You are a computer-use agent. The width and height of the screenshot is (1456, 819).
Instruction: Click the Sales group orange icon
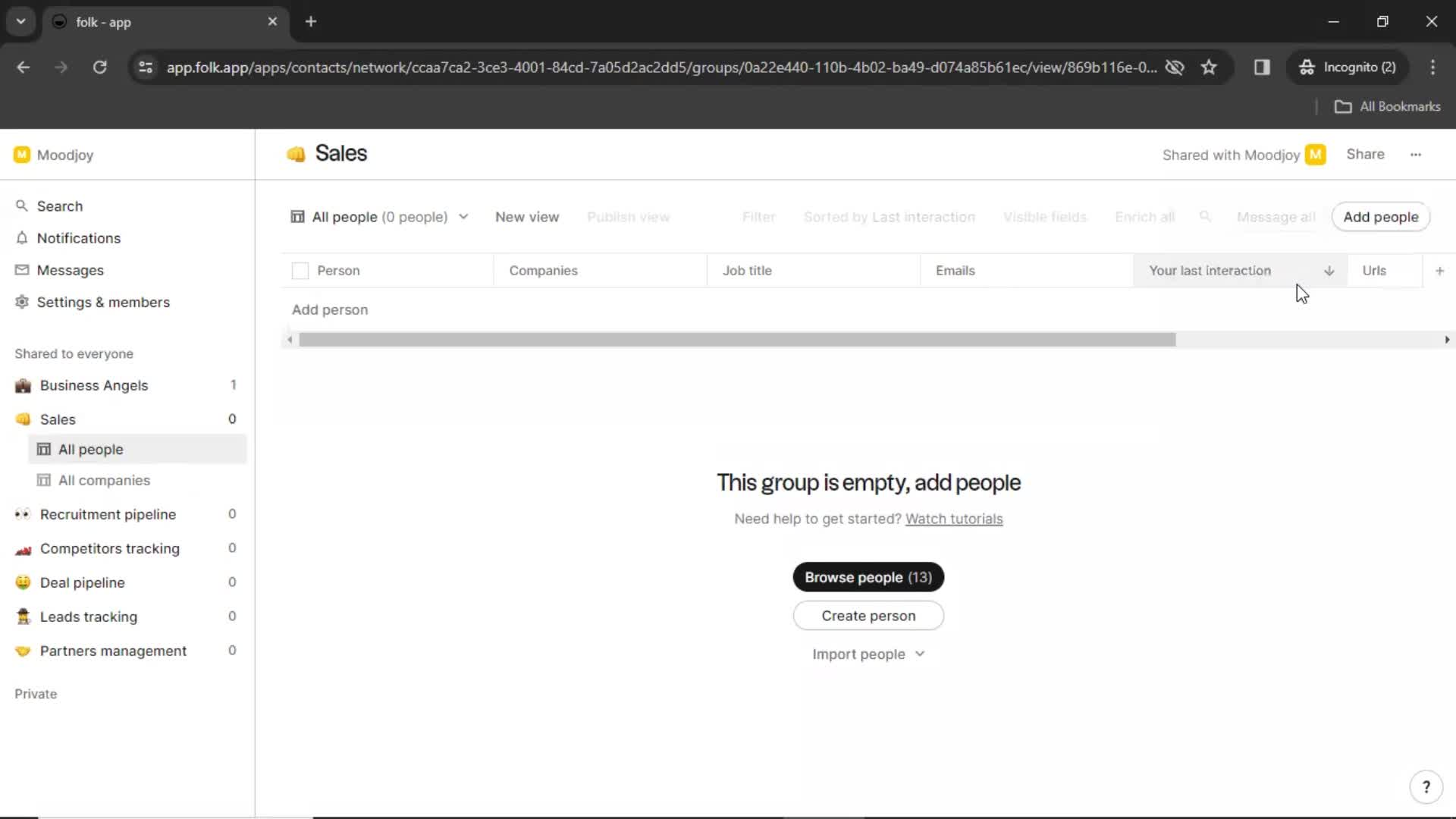23,419
